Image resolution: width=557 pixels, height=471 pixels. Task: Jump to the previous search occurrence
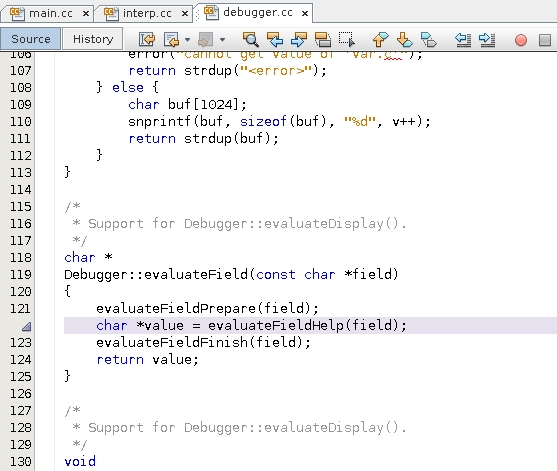click(275, 39)
